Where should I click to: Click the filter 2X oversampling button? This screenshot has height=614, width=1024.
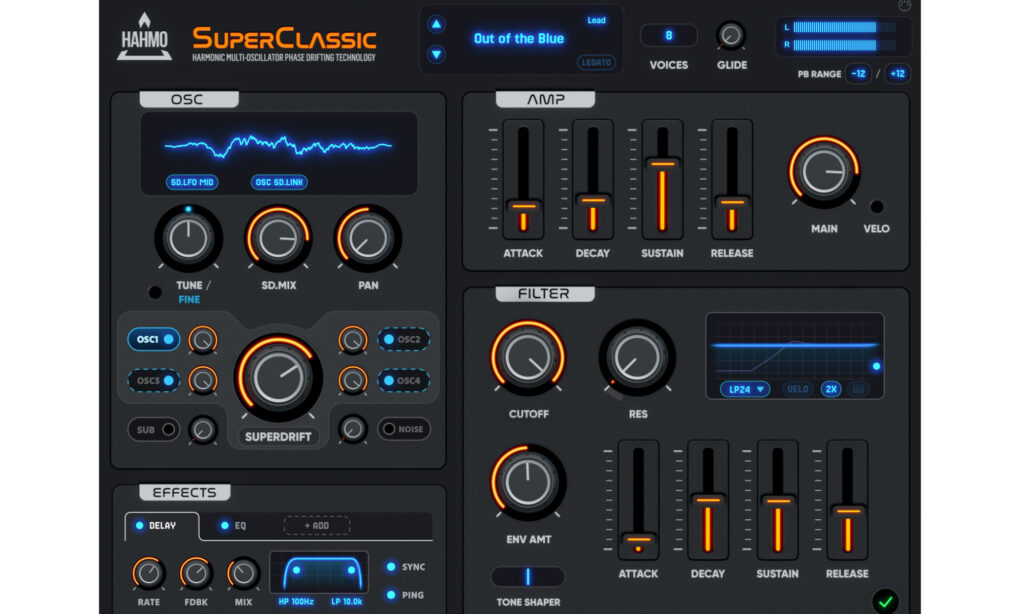click(831, 389)
